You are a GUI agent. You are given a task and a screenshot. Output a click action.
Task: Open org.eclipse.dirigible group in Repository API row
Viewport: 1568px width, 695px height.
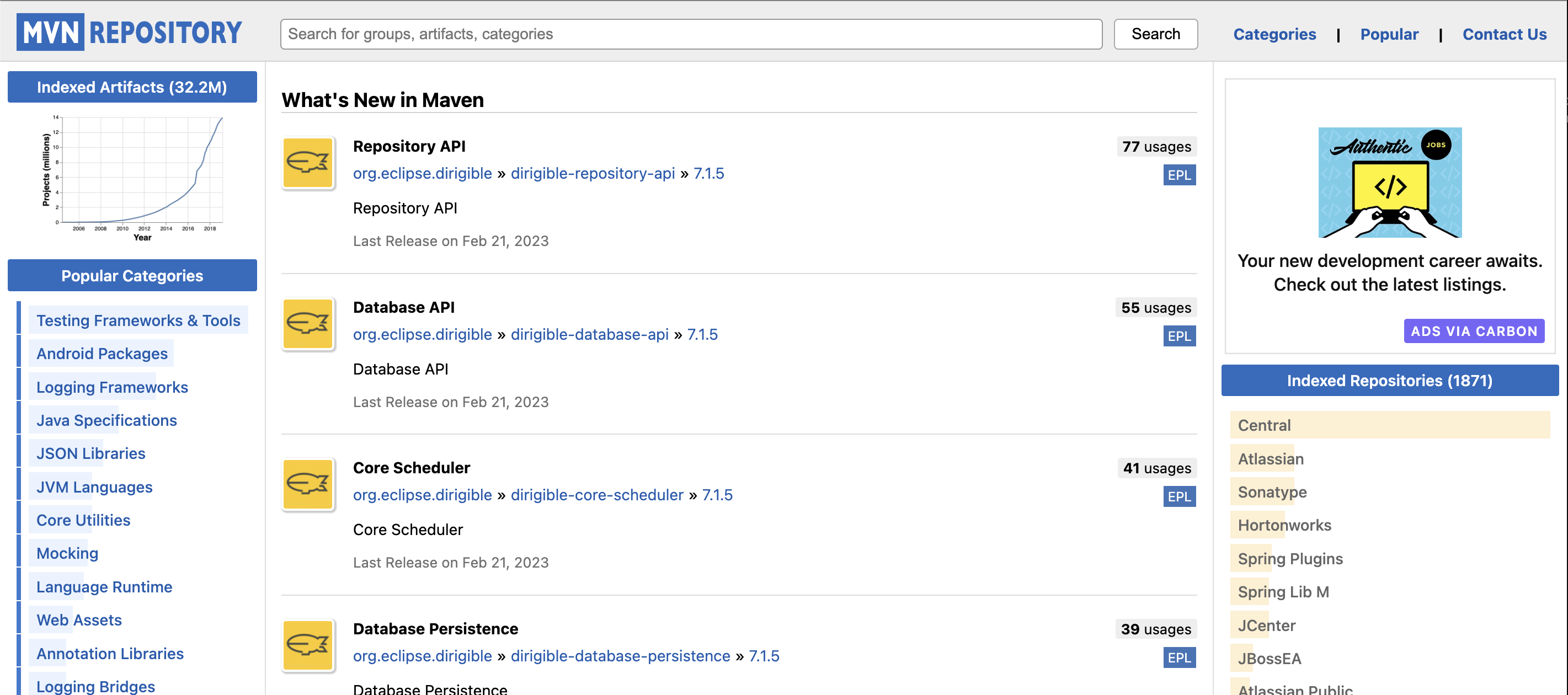(423, 173)
